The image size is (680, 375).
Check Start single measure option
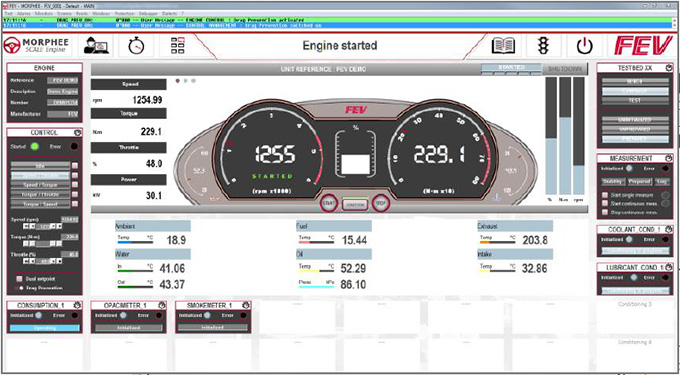605,196
